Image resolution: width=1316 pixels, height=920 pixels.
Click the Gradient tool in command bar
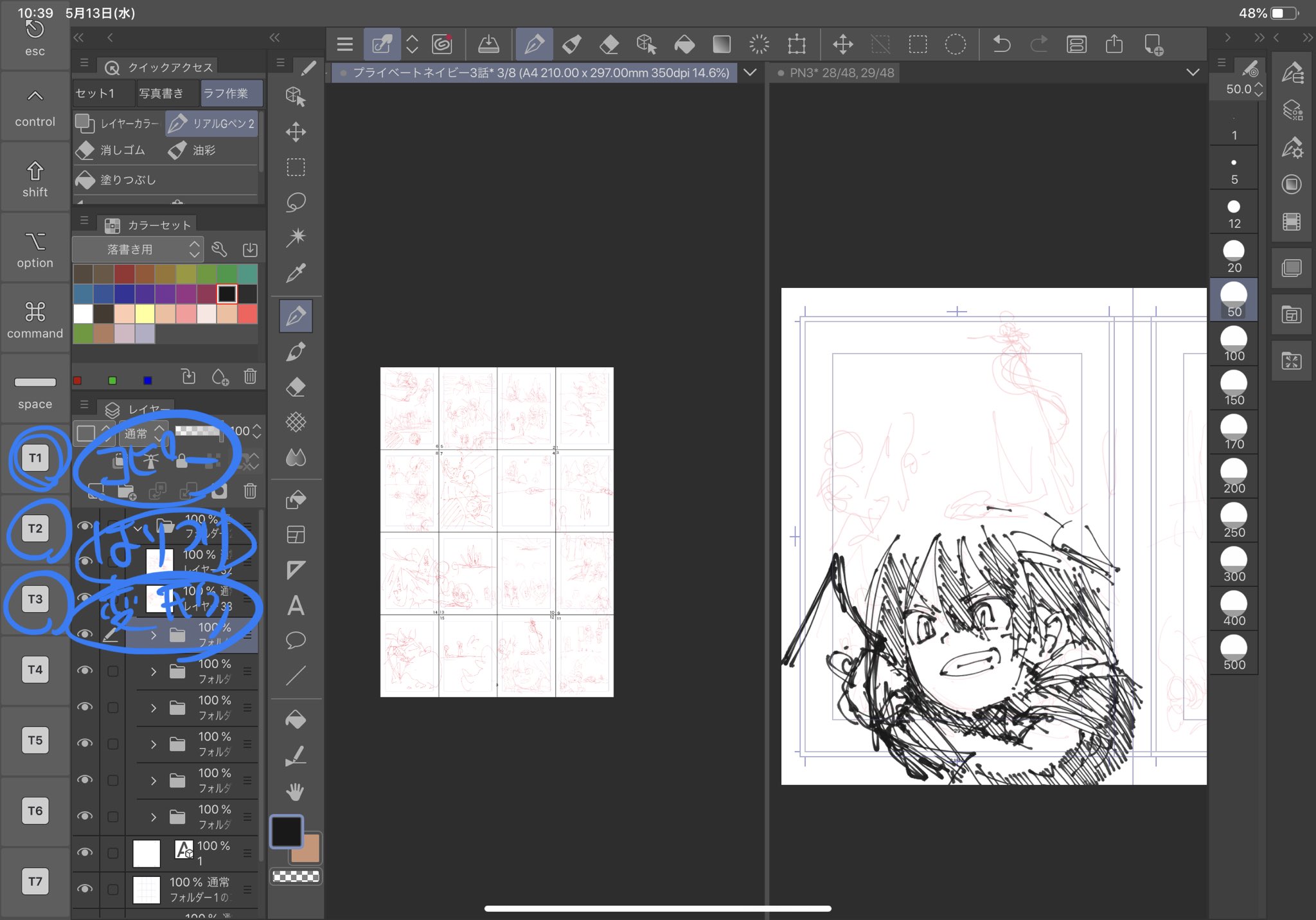pyautogui.click(x=722, y=44)
